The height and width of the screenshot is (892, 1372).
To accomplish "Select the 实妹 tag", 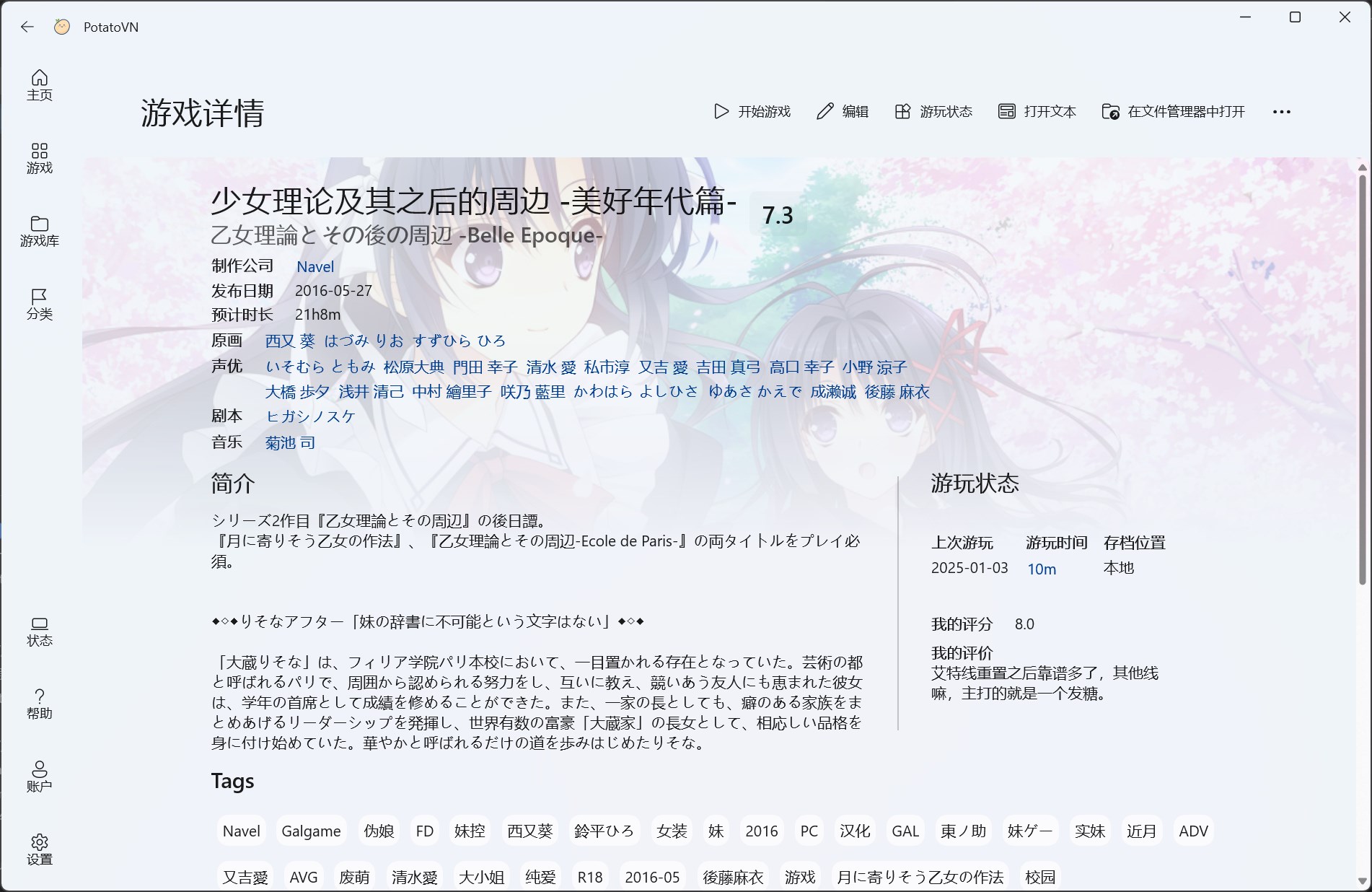I will (x=1090, y=831).
